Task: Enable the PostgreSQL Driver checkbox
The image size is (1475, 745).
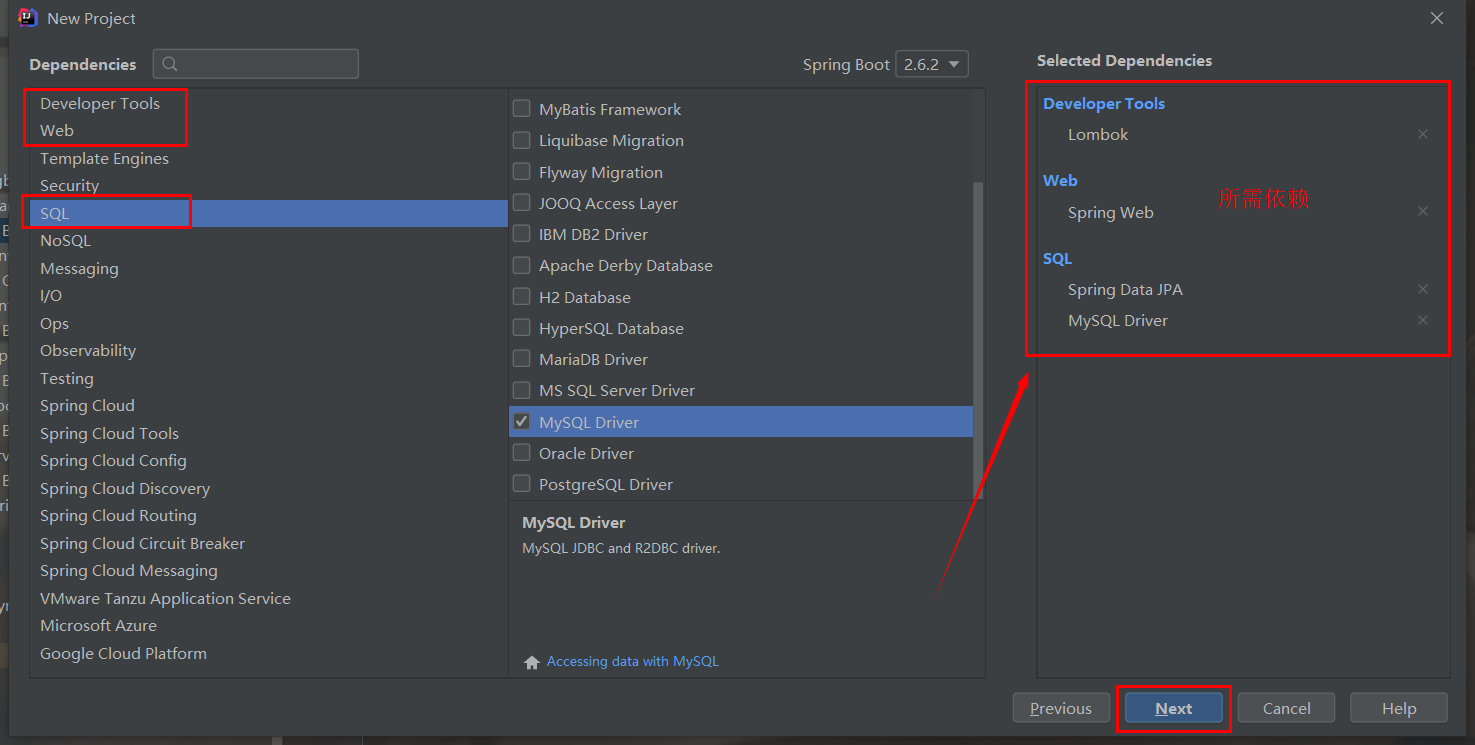Action: 522,484
